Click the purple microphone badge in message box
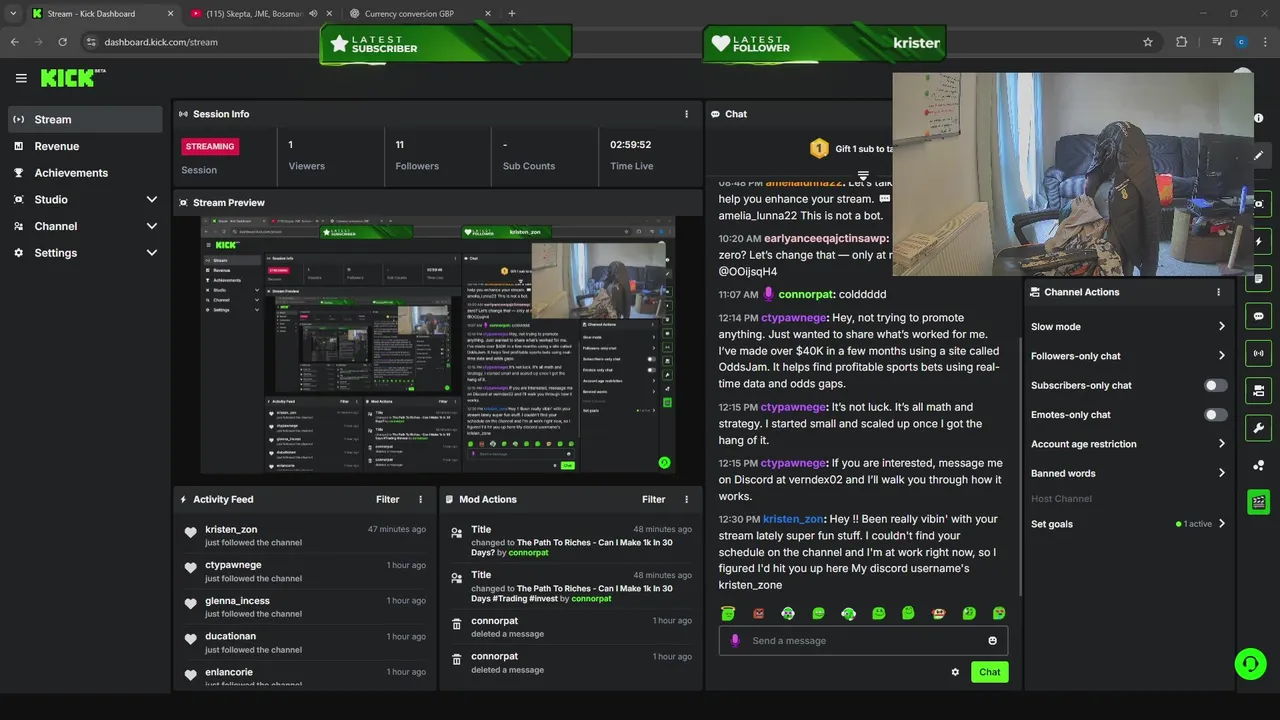Viewport: 1280px width, 720px height. (735, 641)
